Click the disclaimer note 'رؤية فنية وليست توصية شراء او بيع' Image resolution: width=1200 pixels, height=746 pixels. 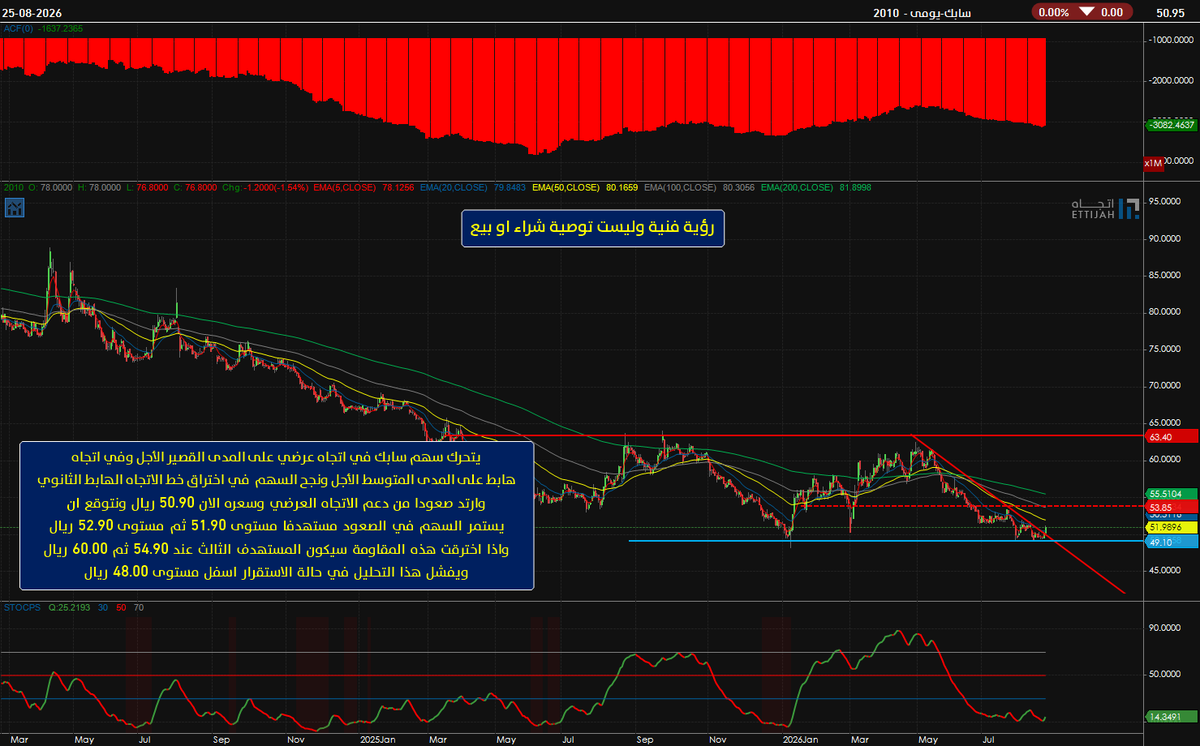(x=592, y=228)
